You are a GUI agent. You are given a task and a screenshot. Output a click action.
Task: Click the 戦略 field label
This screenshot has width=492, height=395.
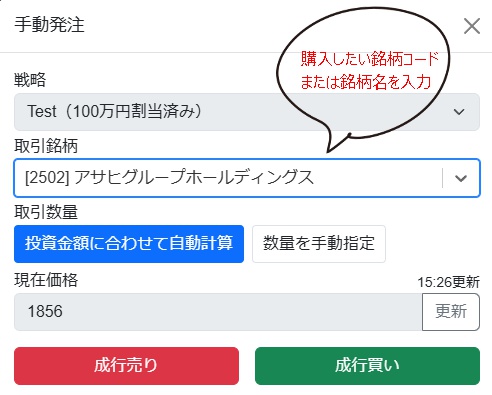[30, 80]
